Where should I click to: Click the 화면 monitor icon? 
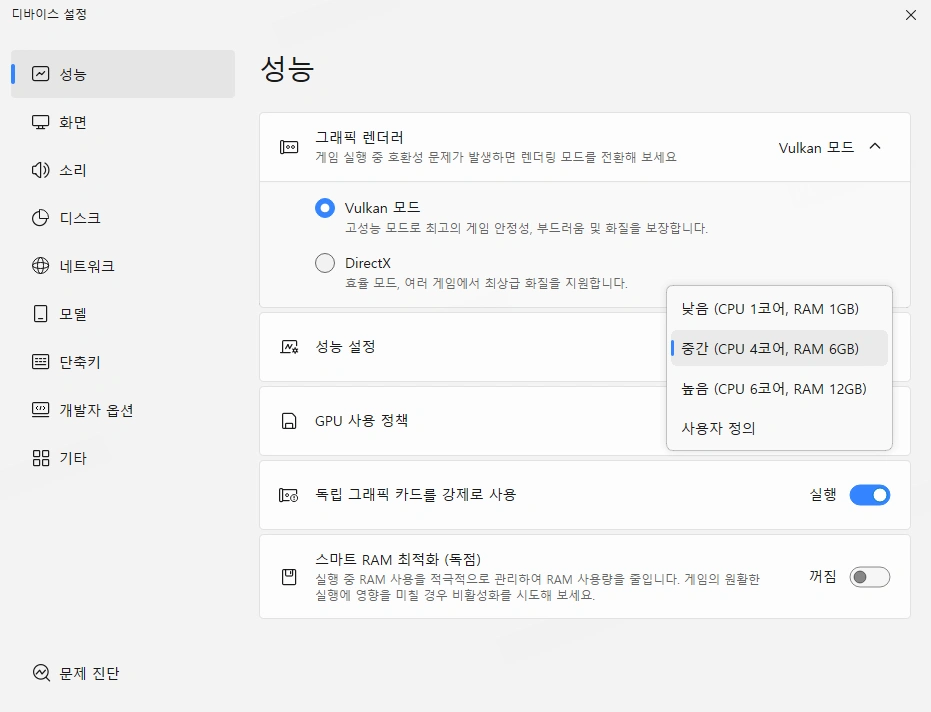[x=40, y=122]
